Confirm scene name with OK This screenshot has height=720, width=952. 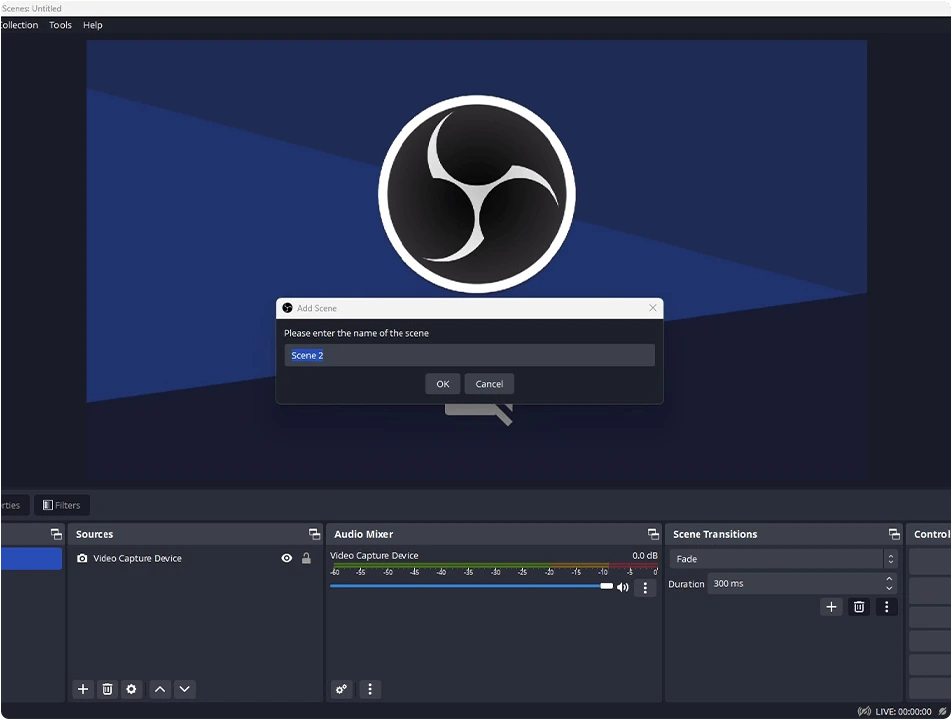(443, 384)
